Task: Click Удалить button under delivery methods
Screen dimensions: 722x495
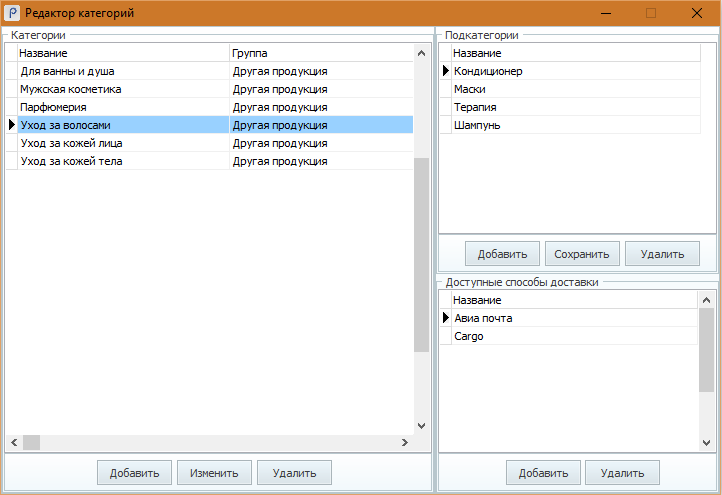Action: point(622,473)
